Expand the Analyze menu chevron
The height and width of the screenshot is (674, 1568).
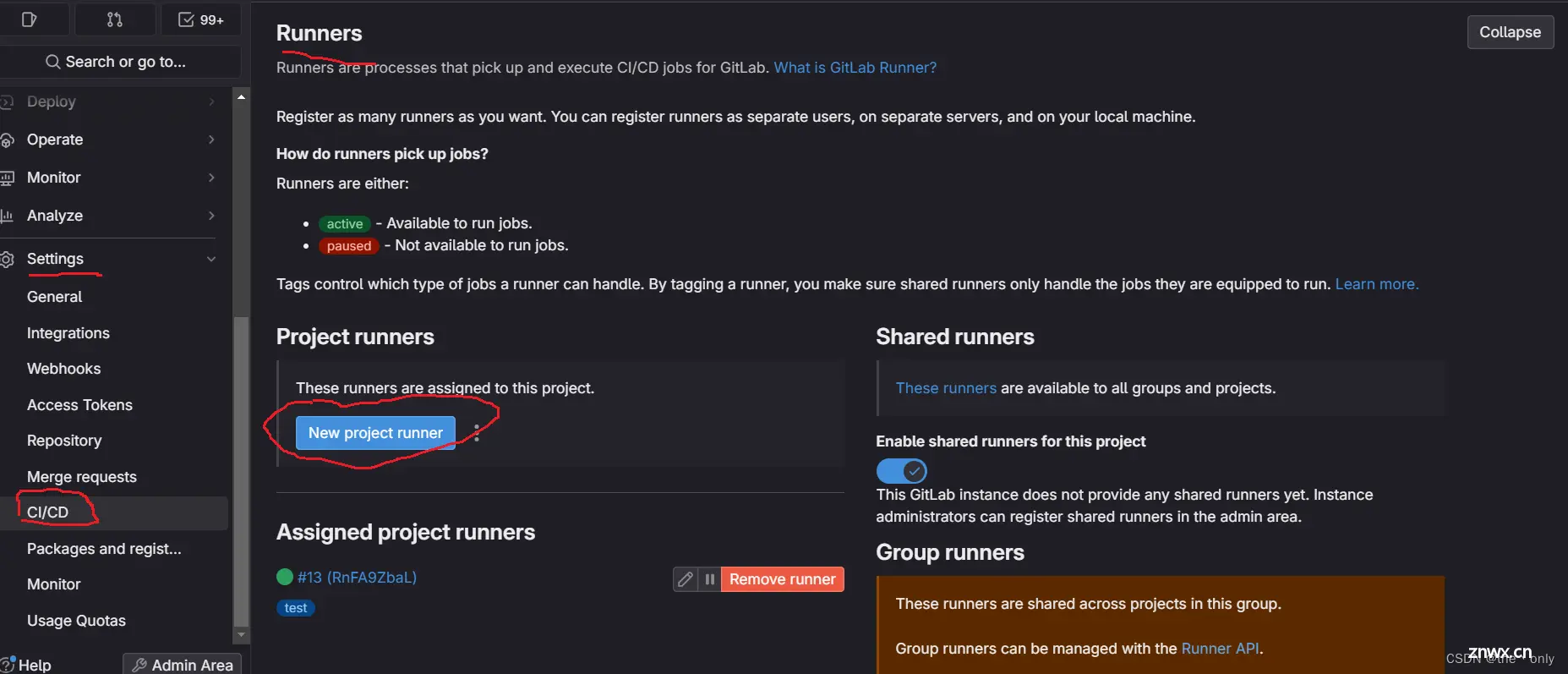(211, 216)
